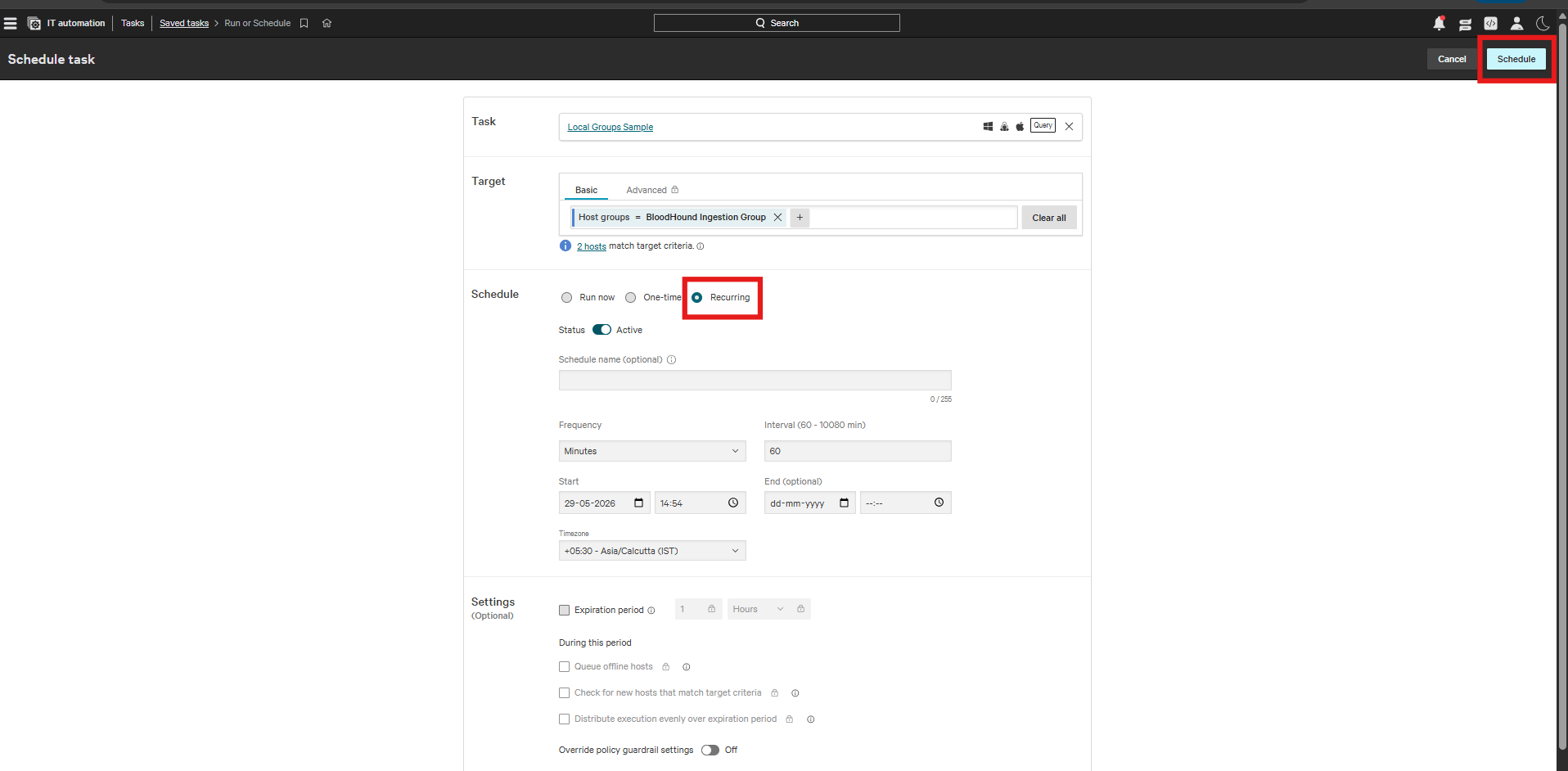Select the Recurring radio option
Image resolution: width=1568 pixels, height=771 pixels.
[x=696, y=298]
